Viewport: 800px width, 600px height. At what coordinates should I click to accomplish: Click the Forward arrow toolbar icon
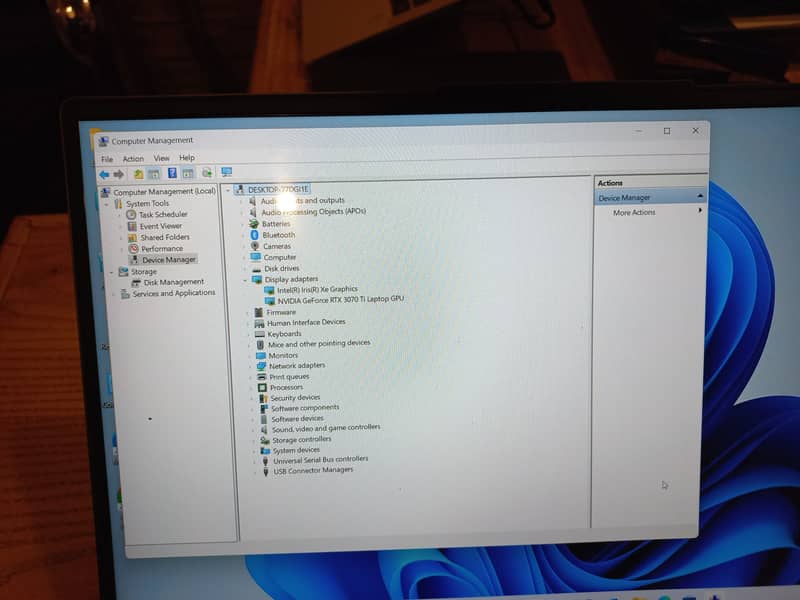(x=118, y=175)
